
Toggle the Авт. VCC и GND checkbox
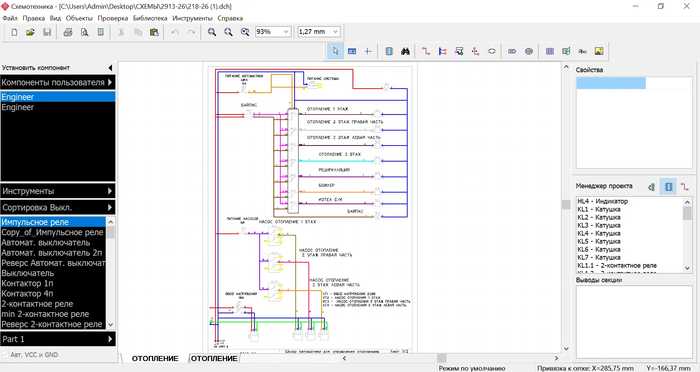point(5,355)
